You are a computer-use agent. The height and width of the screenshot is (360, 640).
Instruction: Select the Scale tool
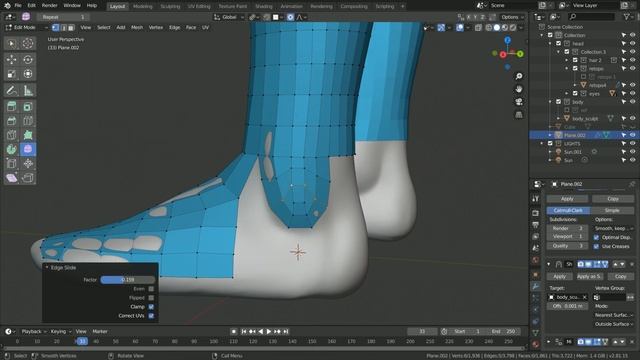pos(11,74)
